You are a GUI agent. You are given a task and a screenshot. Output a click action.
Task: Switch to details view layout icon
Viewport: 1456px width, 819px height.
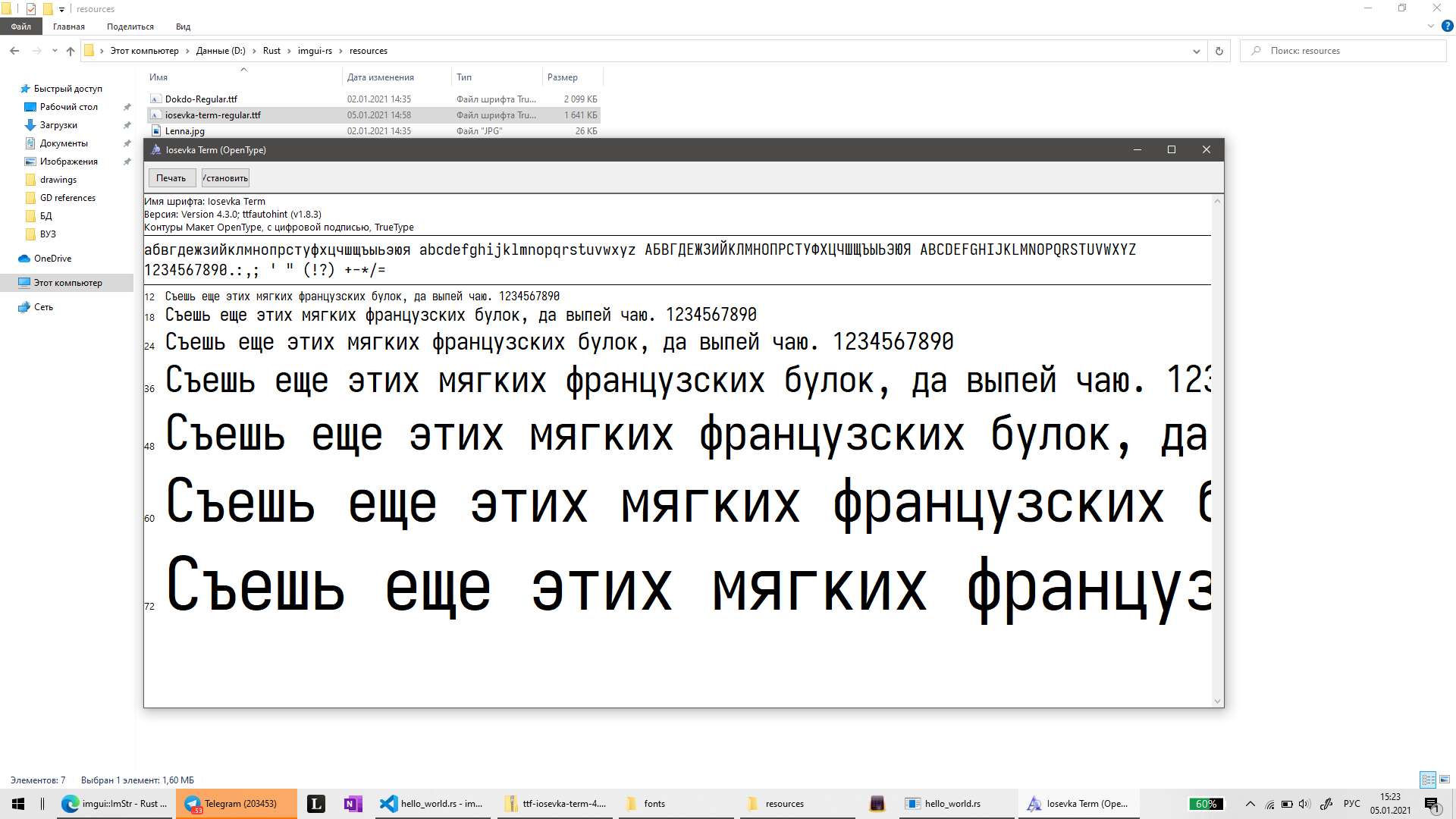pyautogui.click(x=1428, y=780)
